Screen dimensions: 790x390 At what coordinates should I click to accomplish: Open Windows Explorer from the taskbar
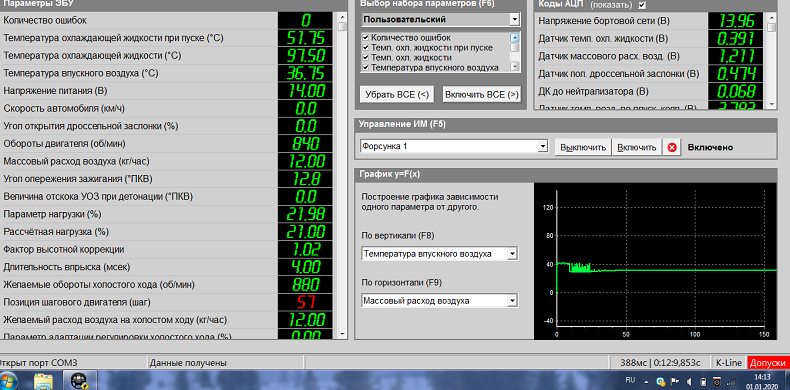click(43, 380)
